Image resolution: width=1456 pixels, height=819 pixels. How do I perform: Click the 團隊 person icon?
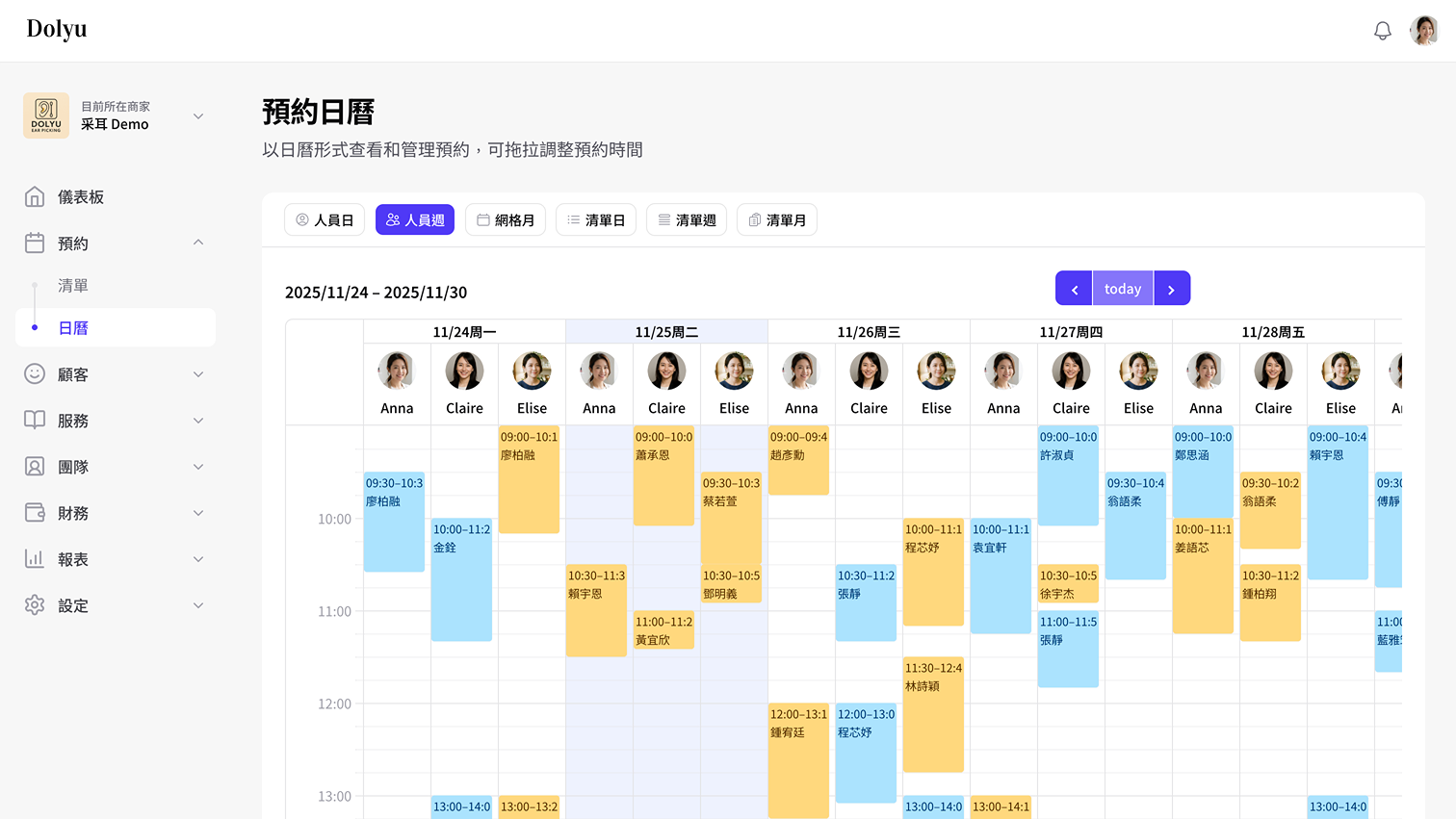click(35, 467)
